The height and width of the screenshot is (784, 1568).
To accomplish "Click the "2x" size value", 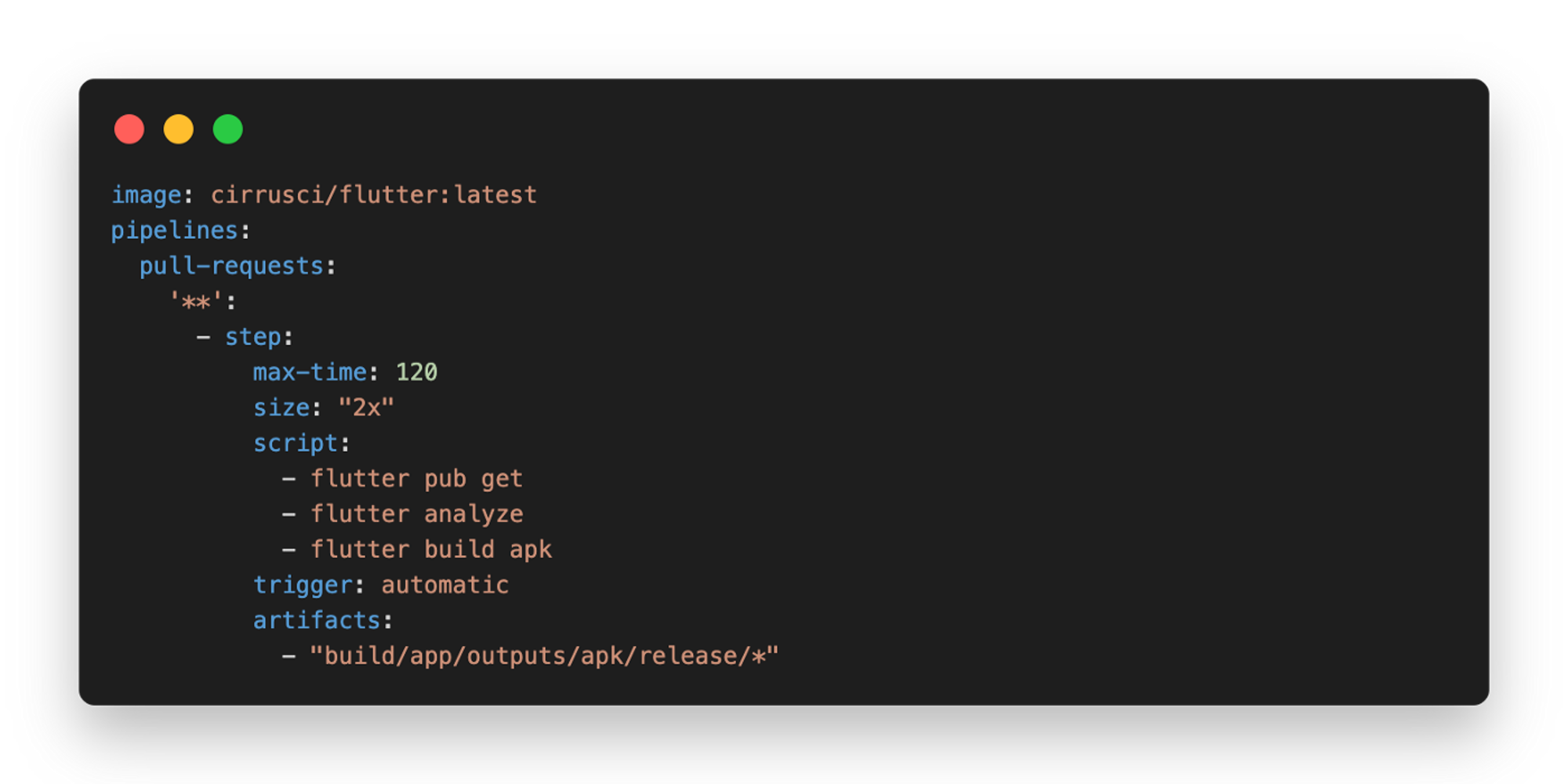I will (366, 408).
